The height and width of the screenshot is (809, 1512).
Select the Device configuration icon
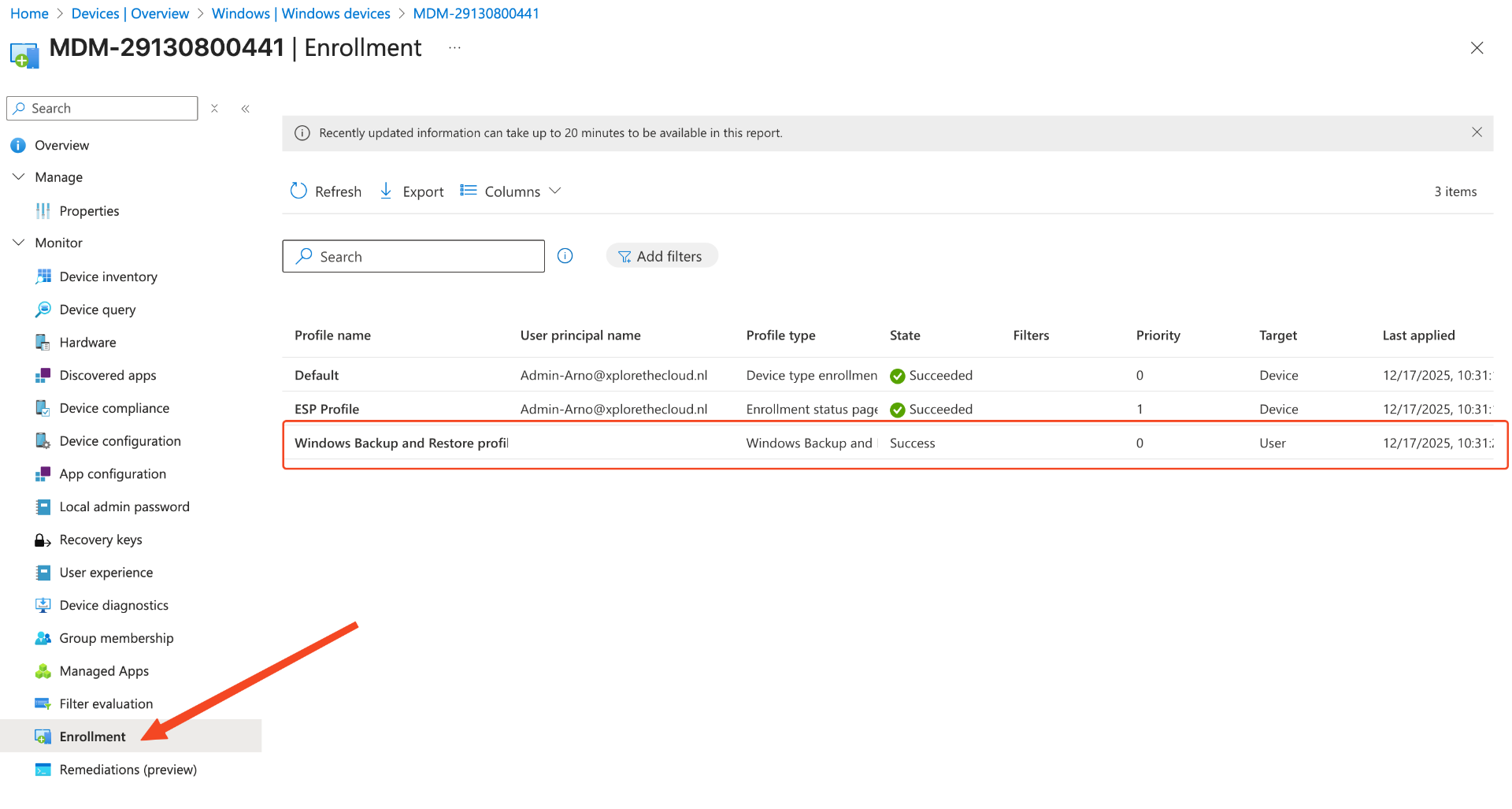(x=120, y=440)
